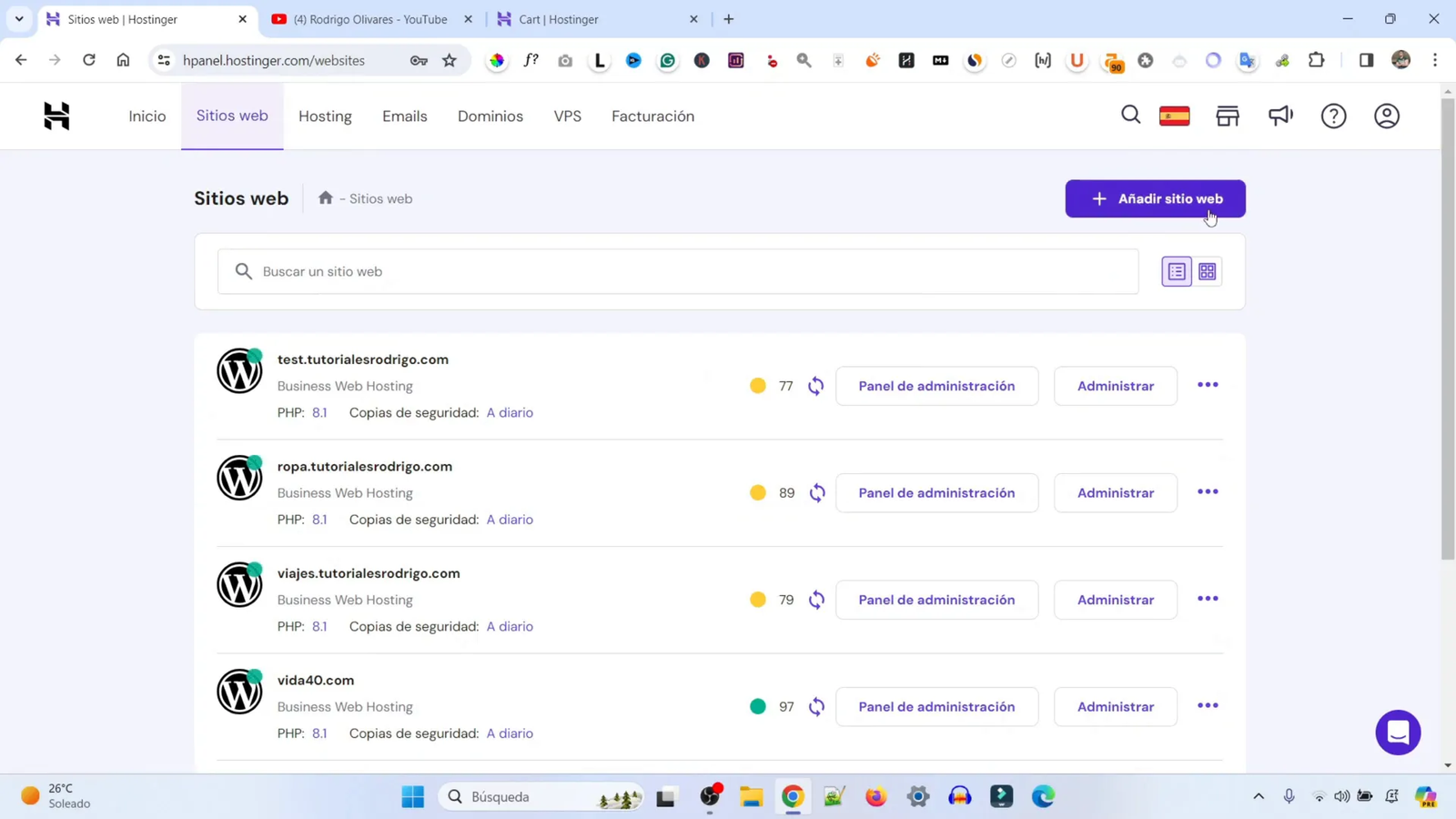This screenshot has height=819, width=1456.
Task: Open more options for vida40.com
Action: click(x=1208, y=706)
